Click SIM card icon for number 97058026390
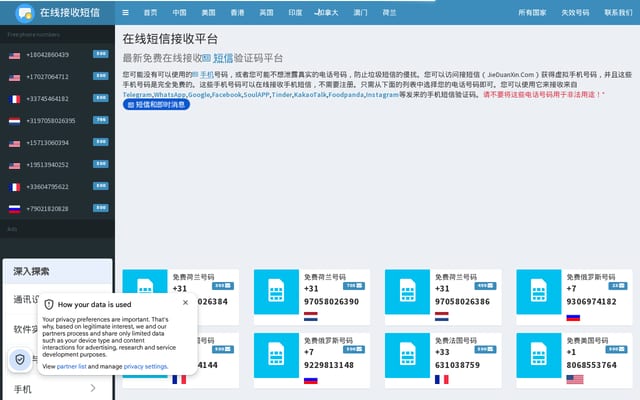 coord(276,291)
